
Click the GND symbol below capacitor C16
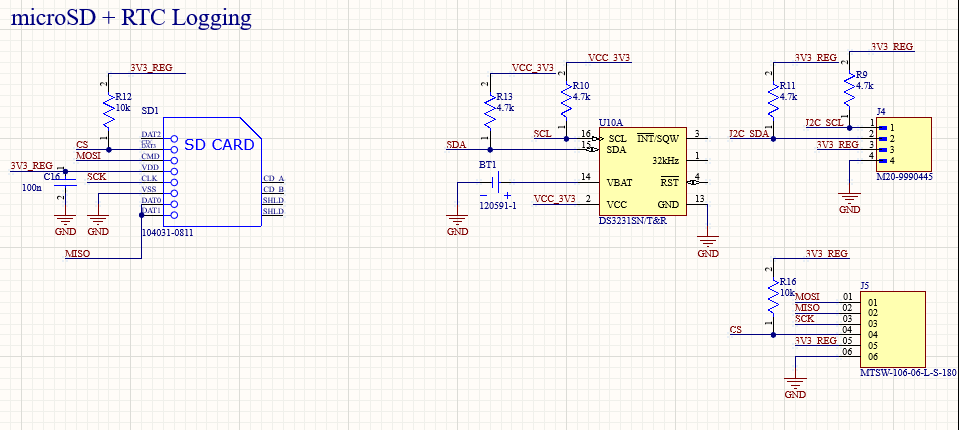(x=65, y=223)
